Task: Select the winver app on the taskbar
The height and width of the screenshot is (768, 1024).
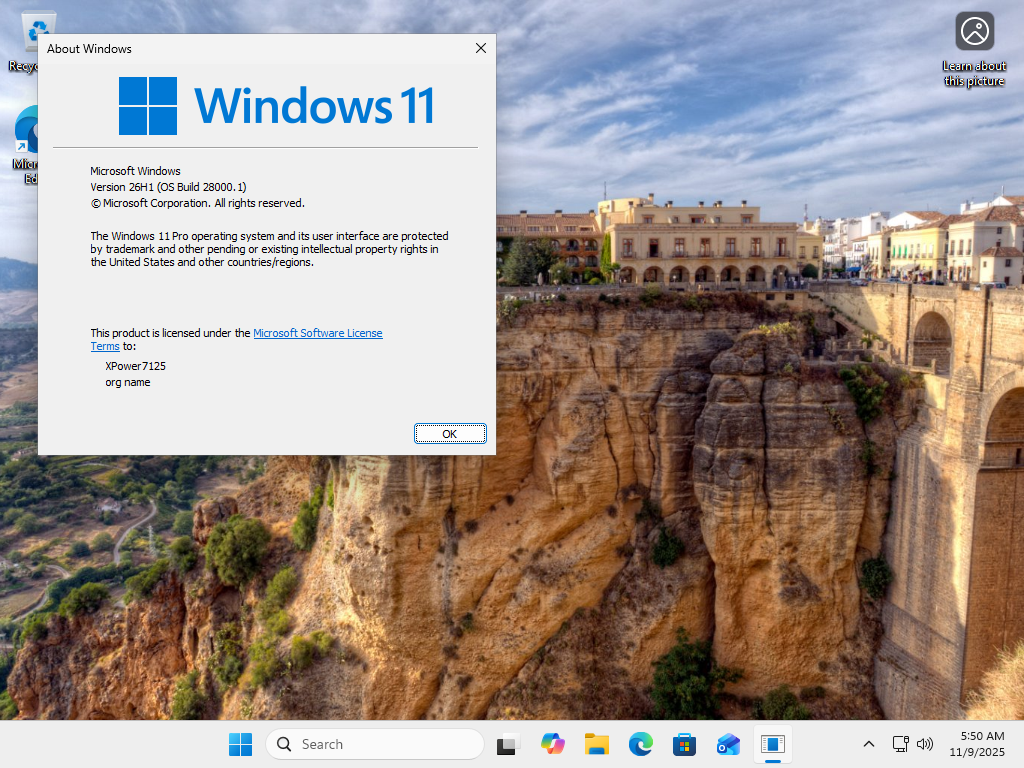Action: 773,744
